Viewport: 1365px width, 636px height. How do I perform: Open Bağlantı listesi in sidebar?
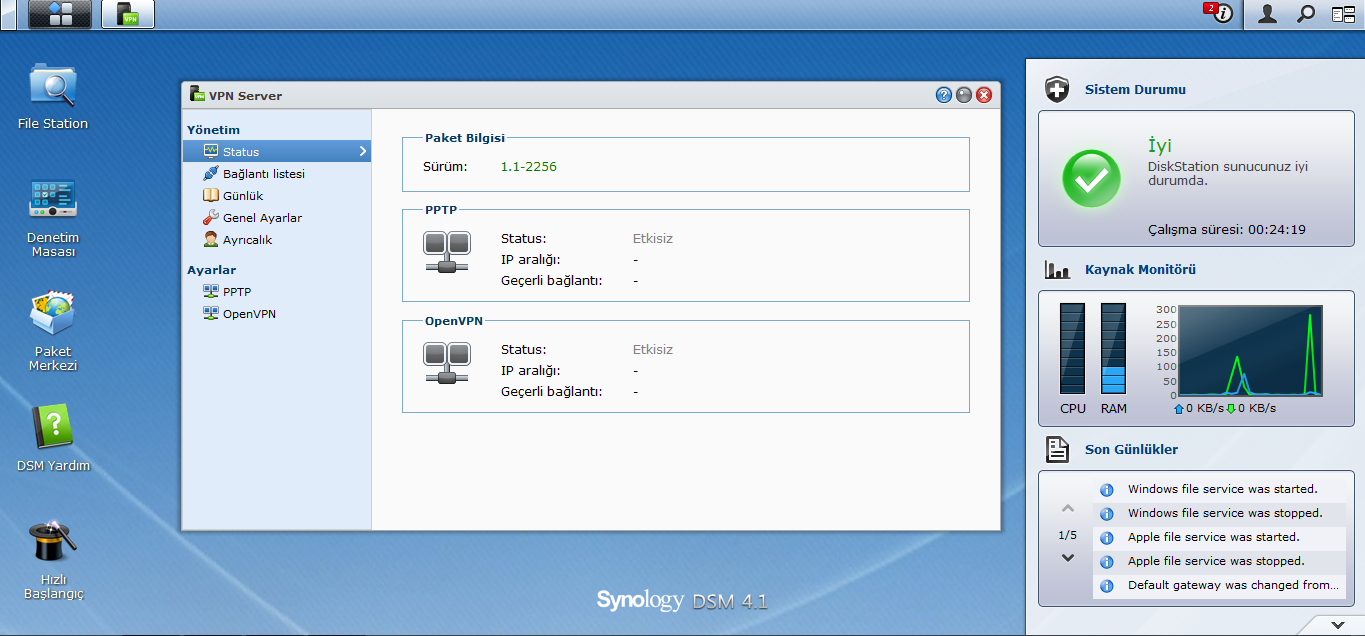(263, 174)
